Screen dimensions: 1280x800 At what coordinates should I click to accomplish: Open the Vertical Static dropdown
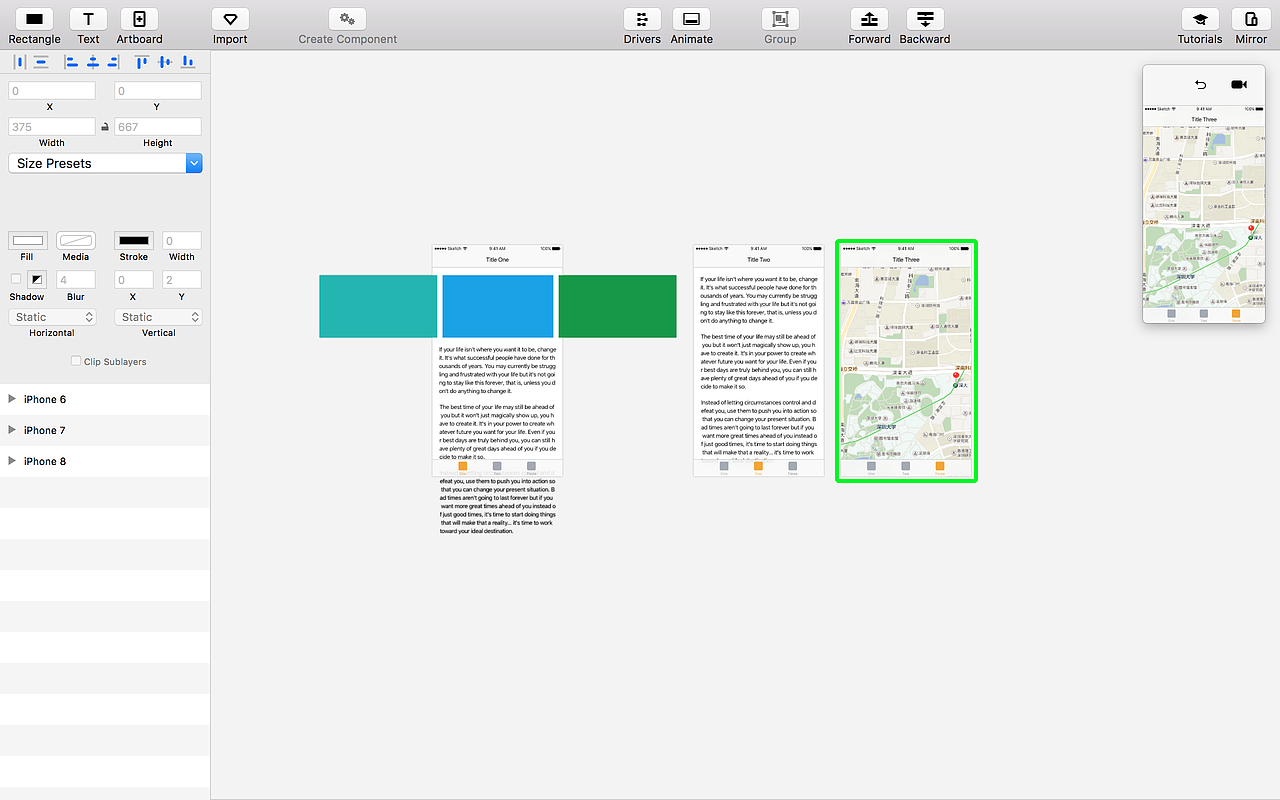coord(158,317)
